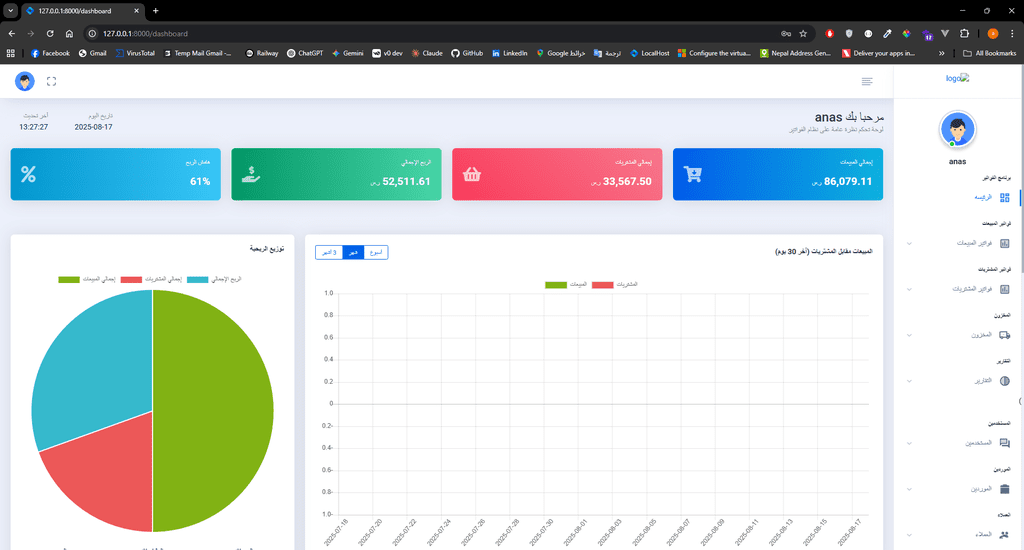The width and height of the screenshot is (1024, 550).
Task: Toggle green إجمالي المبيعات pie legend swatch
Action: (x=68, y=279)
